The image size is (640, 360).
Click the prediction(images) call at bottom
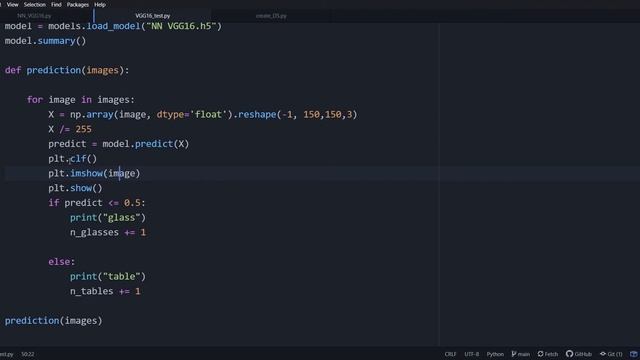53,320
